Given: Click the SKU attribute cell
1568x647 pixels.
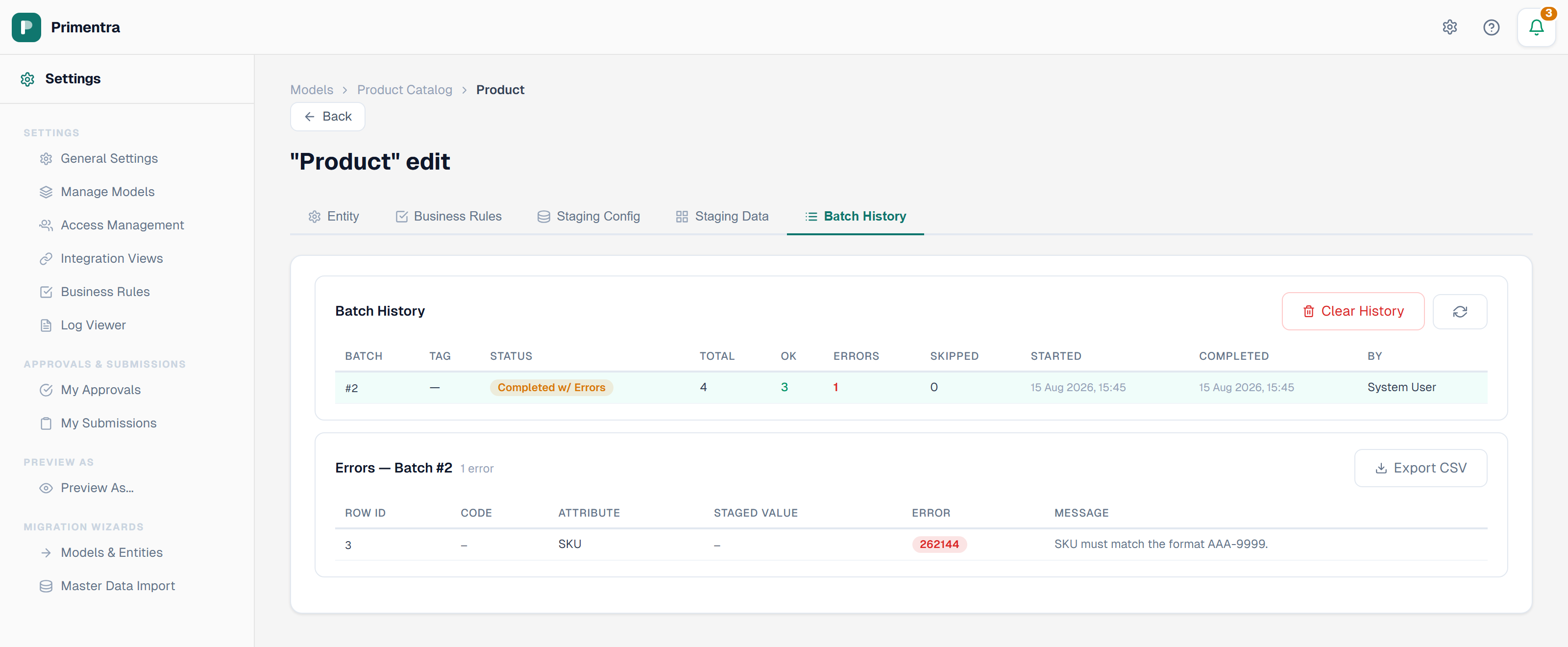Looking at the screenshot, I should pos(569,544).
